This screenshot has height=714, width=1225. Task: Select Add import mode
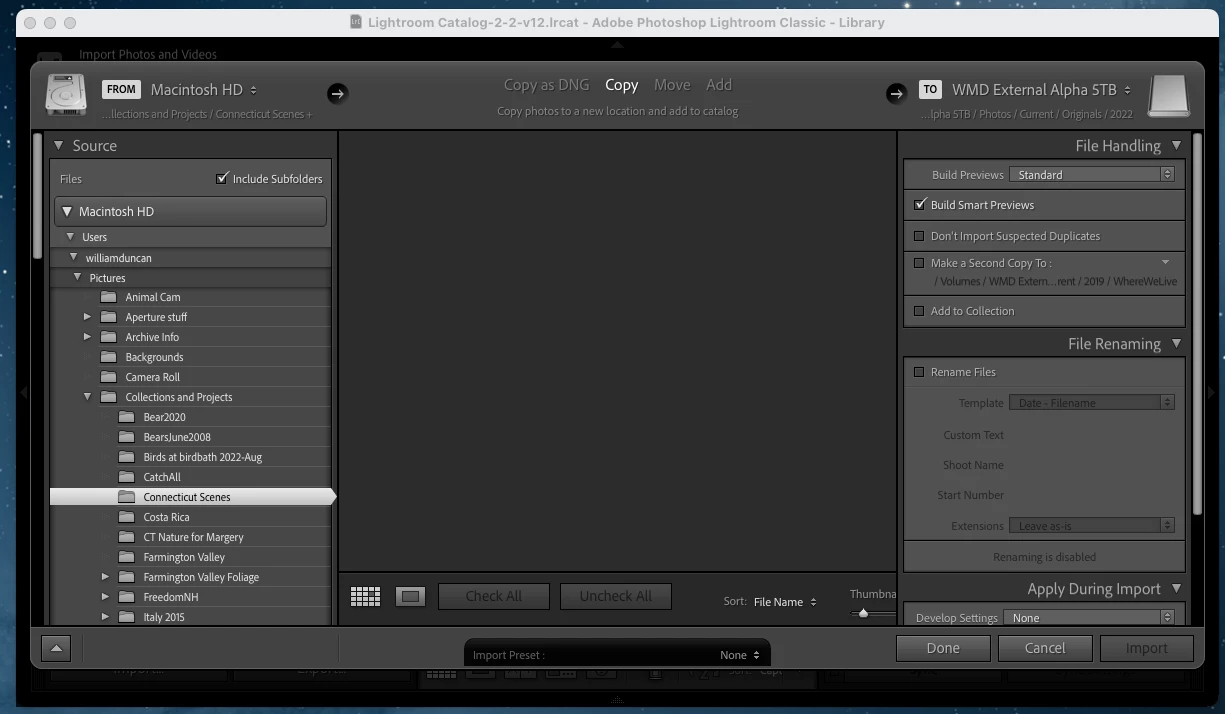(x=719, y=85)
